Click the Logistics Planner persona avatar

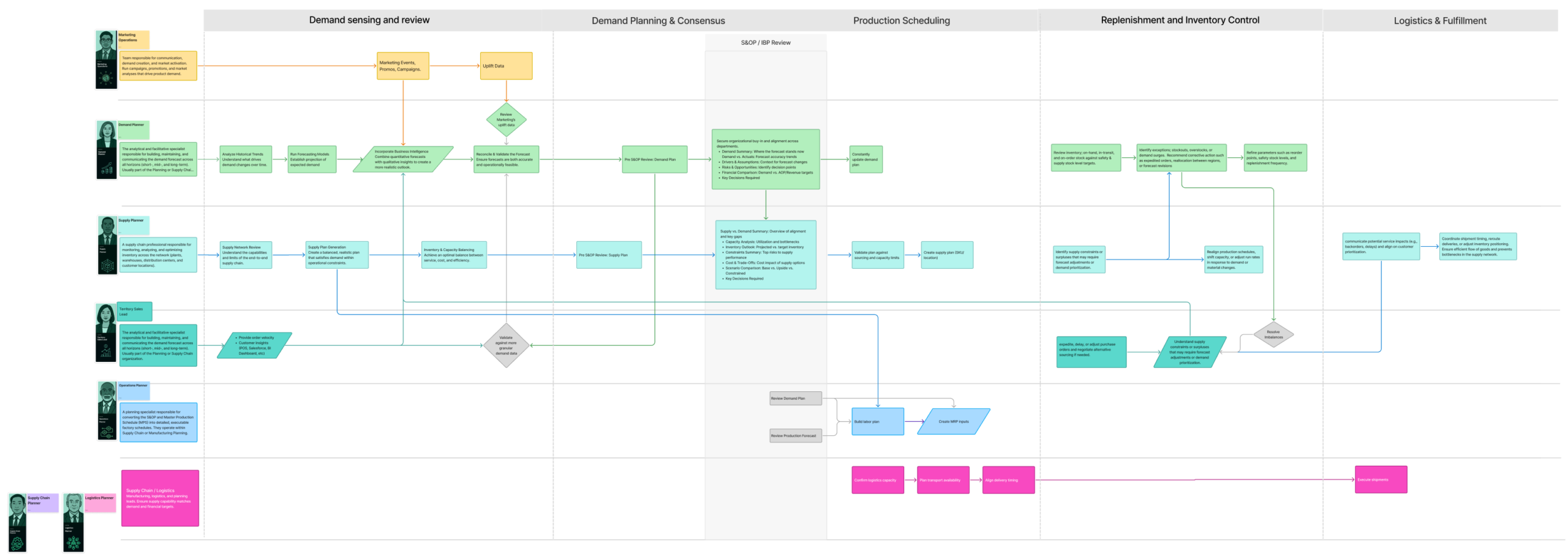tap(73, 522)
